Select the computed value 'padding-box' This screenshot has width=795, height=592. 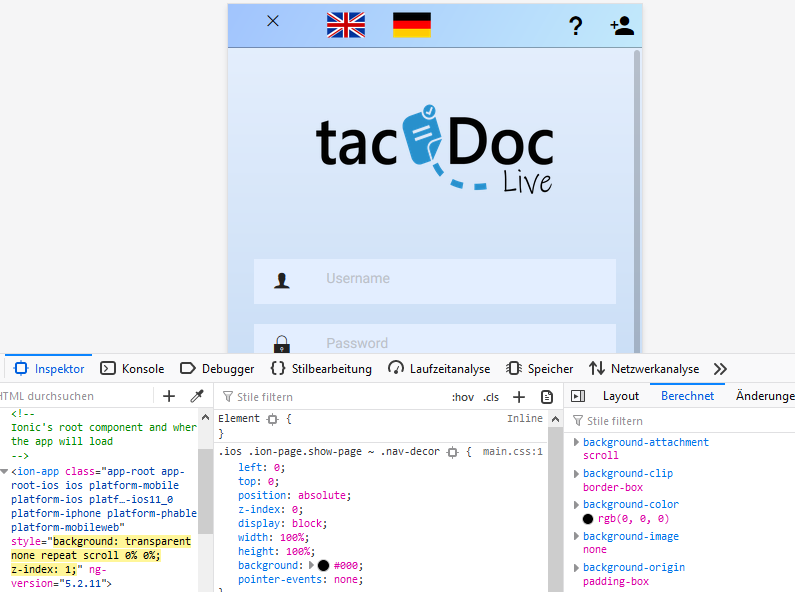[x=616, y=581]
